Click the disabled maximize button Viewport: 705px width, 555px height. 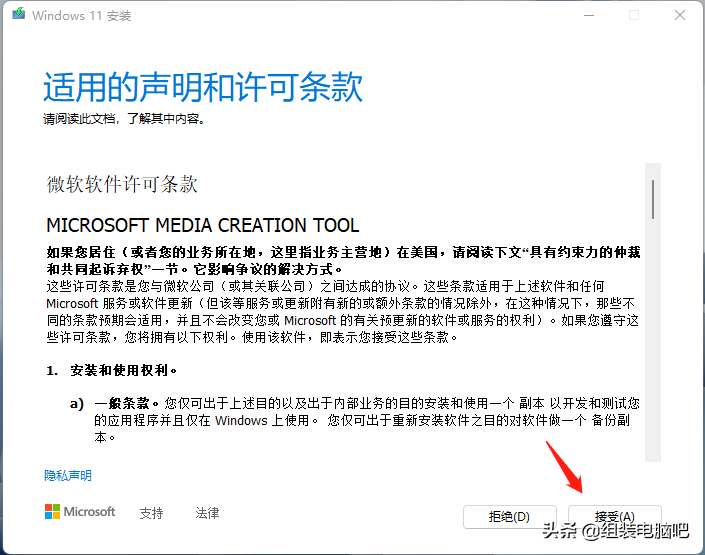click(x=634, y=15)
